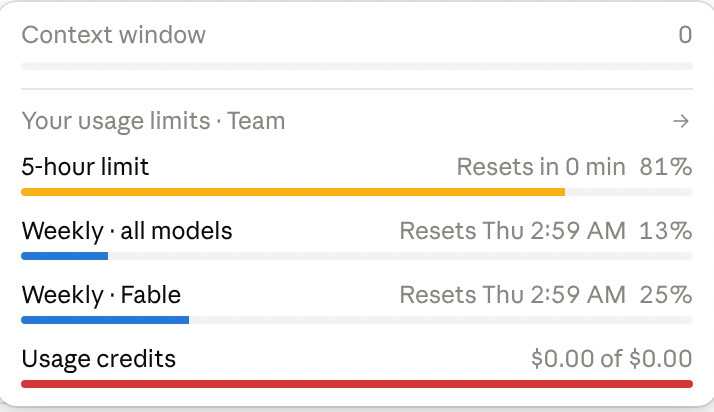This screenshot has width=714, height=412.
Task: Click the Context window label
Action: coord(113,35)
